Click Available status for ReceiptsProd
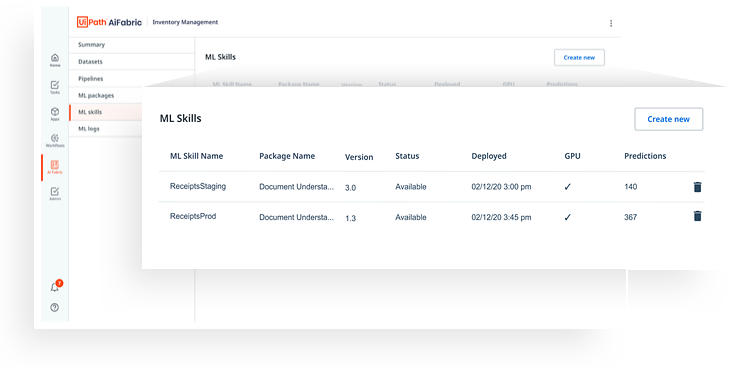The width and height of the screenshot is (729, 369). (x=411, y=217)
